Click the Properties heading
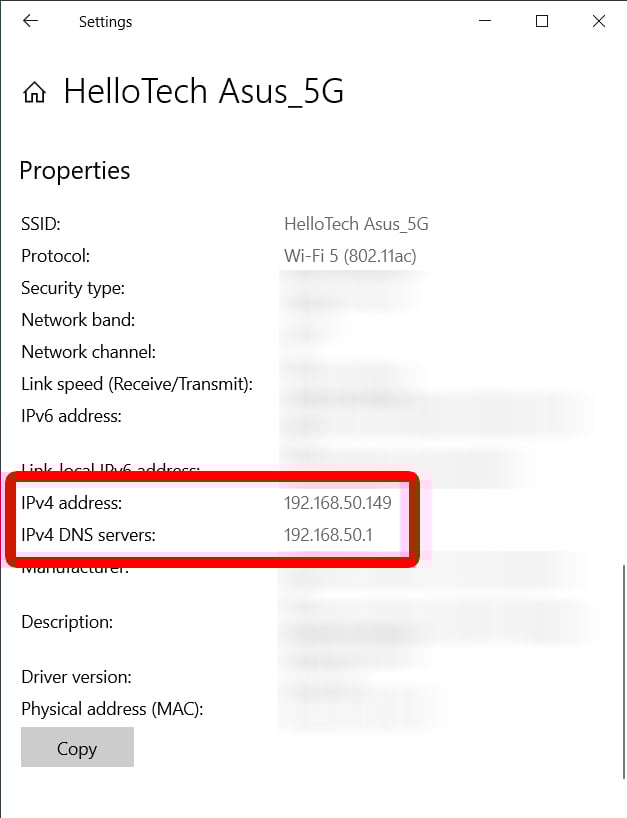Viewport: 627px width, 818px height. 75,171
